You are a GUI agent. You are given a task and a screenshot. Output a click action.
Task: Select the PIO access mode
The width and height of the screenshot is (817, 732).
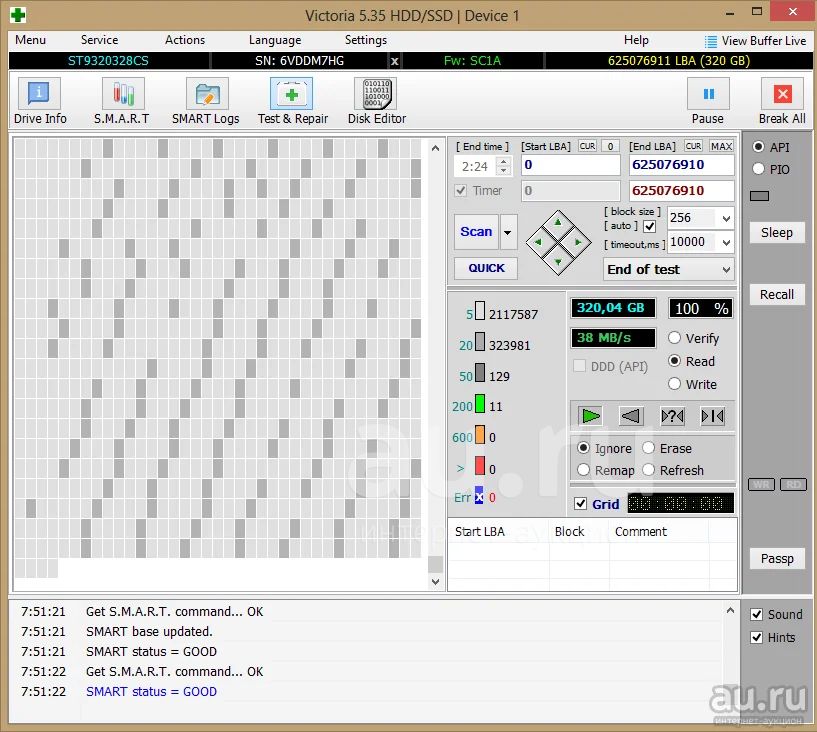pos(759,169)
